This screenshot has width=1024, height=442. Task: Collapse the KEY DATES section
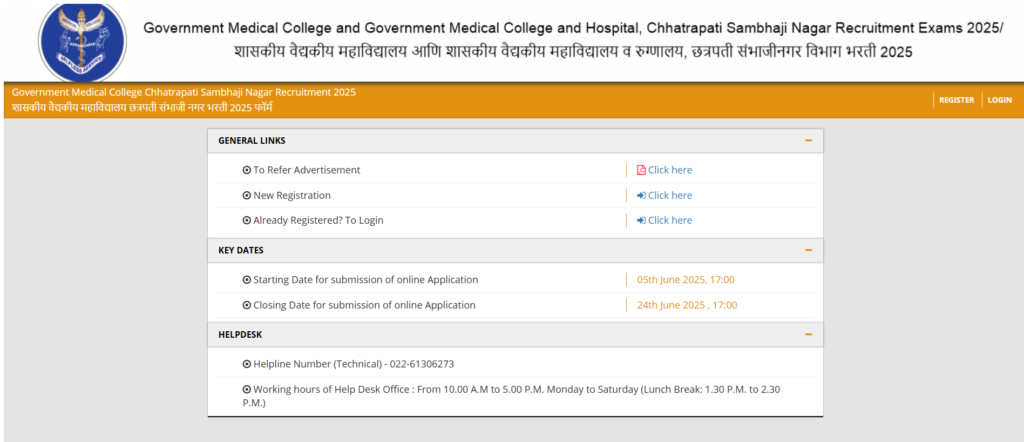click(x=808, y=250)
